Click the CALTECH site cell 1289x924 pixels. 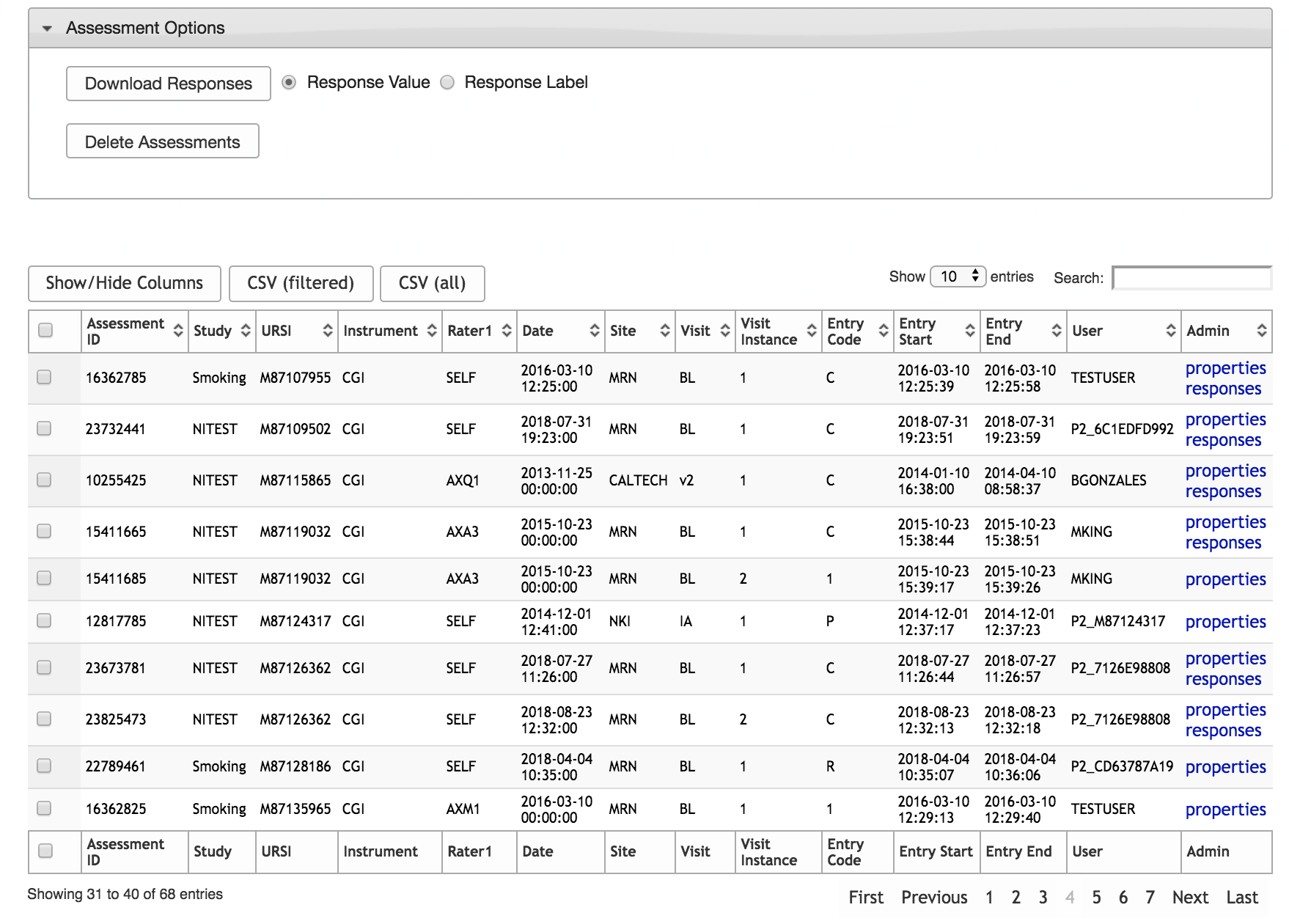(x=638, y=480)
